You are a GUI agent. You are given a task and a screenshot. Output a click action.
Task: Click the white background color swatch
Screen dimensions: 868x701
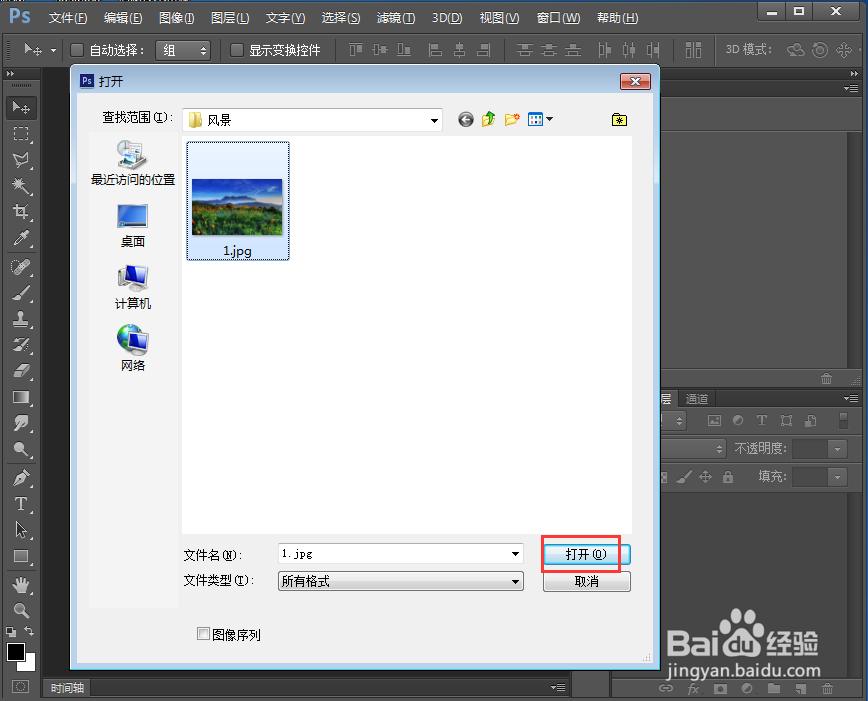coord(29,663)
